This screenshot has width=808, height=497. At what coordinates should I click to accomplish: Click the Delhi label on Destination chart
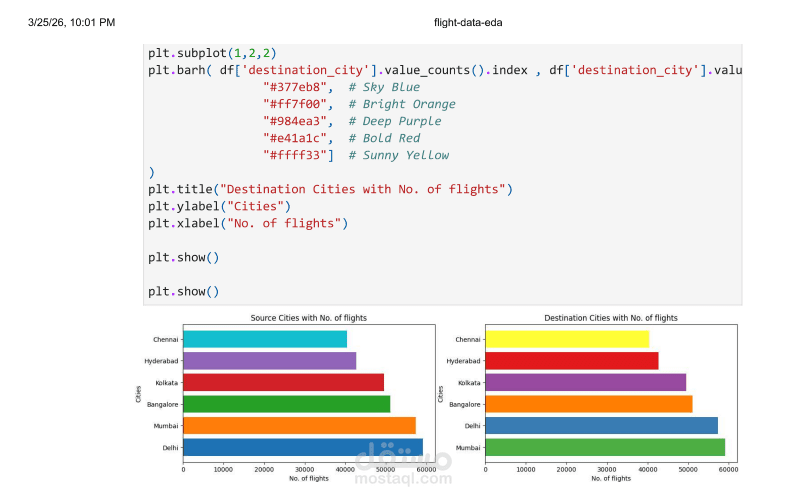(473, 426)
